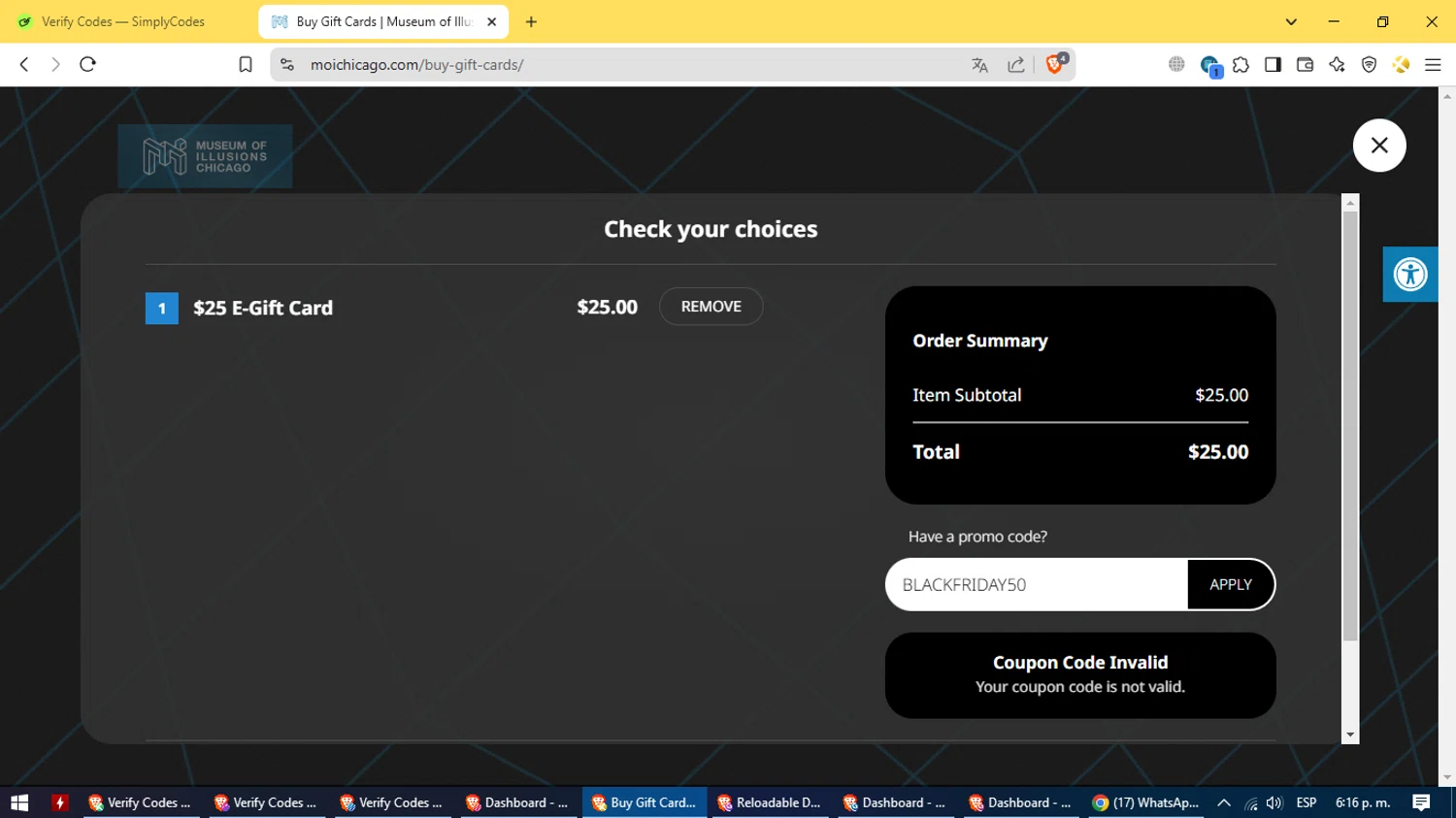Screen dimensions: 1456x818
Task: Open Brave Shields icon
Action: pos(1055,64)
